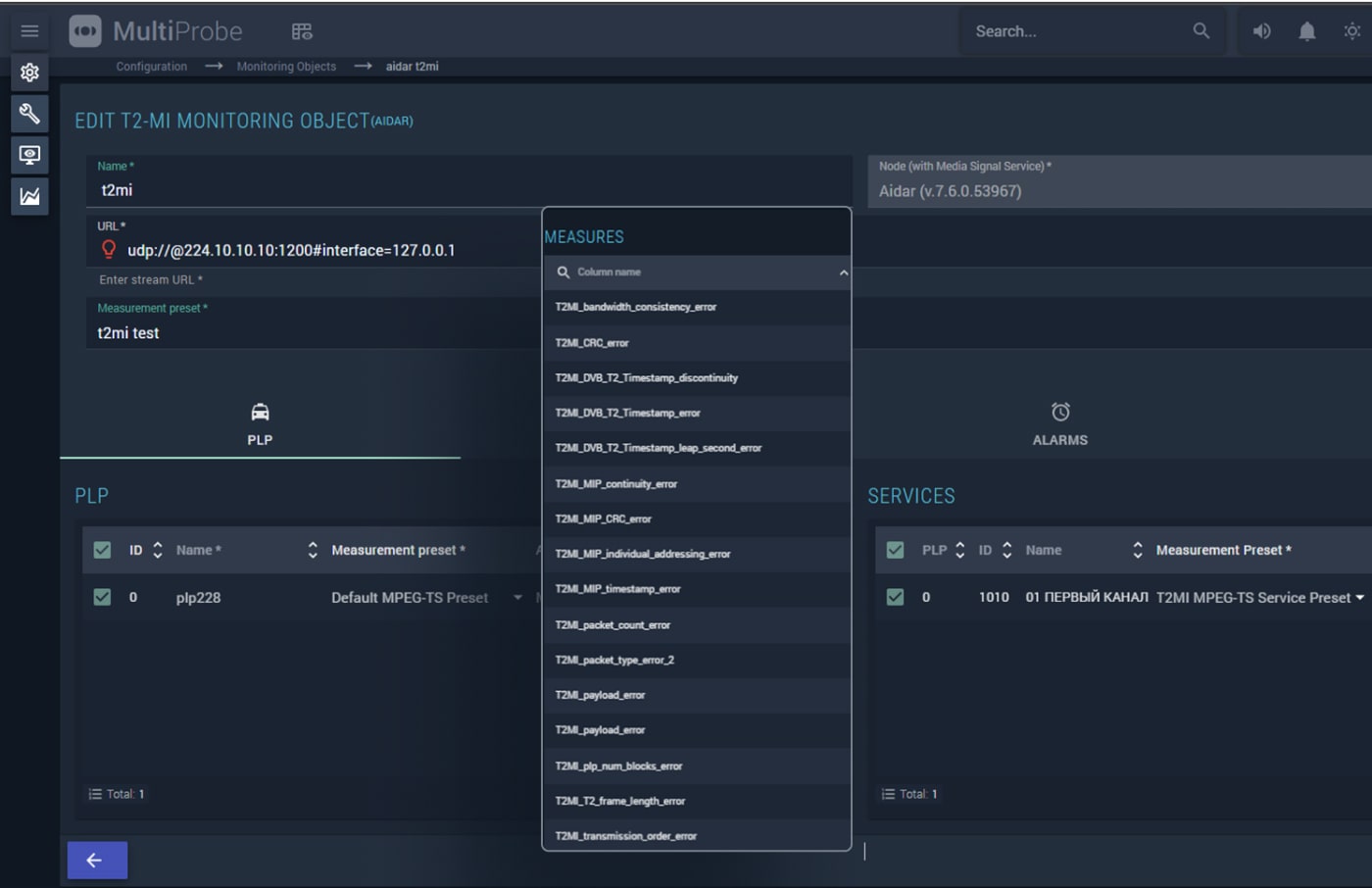Screen dimensions: 1372x888
Task: Click the 01 ПЕРВЫЙ КАНАЛ service name
Action: click(1086, 597)
